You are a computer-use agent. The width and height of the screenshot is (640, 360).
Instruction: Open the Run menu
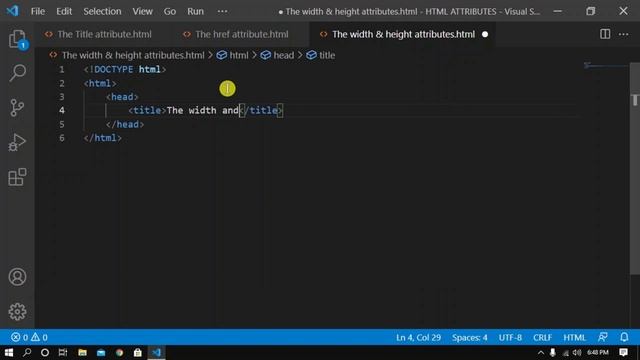[x=196, y=11]
